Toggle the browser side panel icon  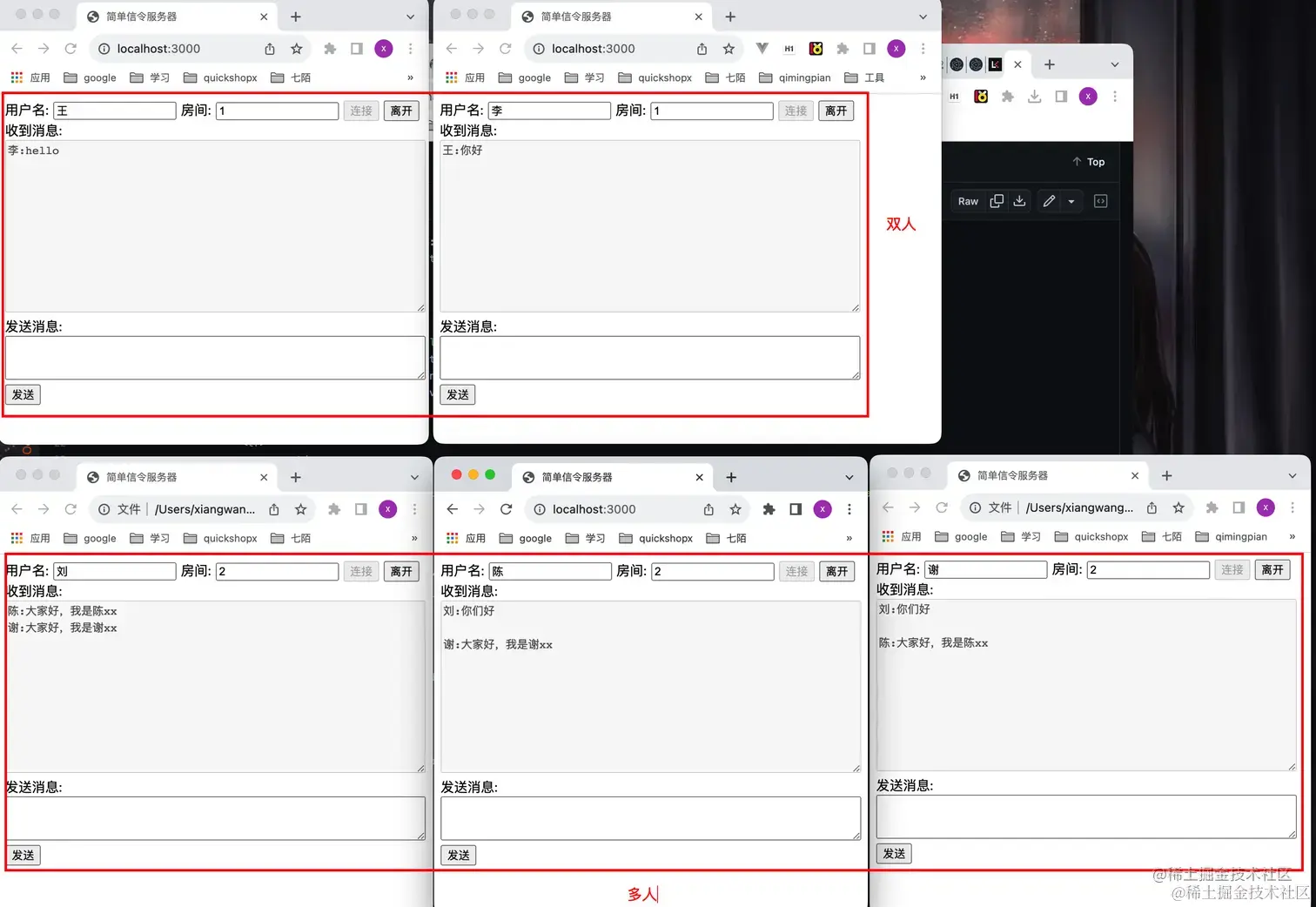pyautogui.click(x=869, y=49)
